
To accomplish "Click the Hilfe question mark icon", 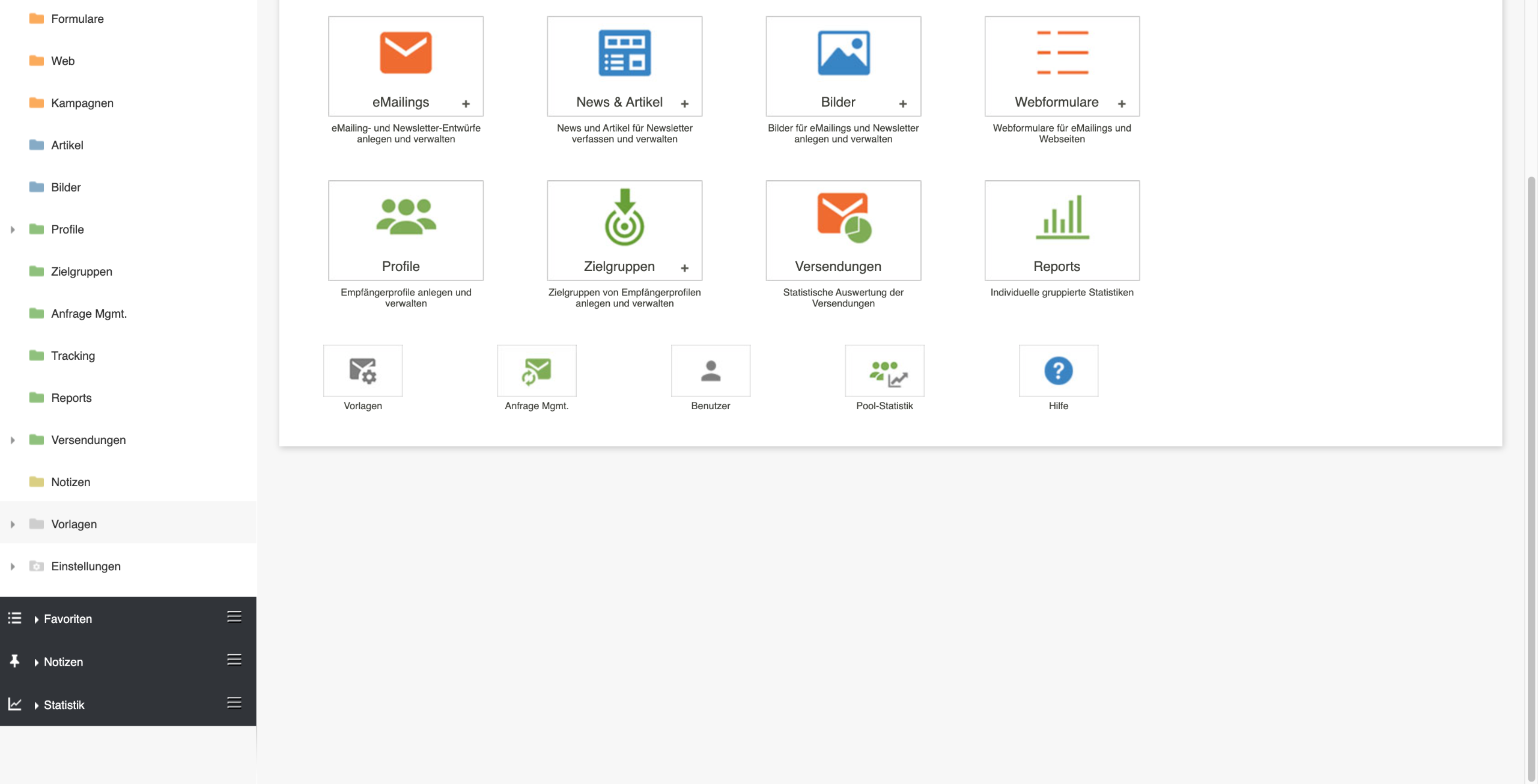I will pos(1058,371).
